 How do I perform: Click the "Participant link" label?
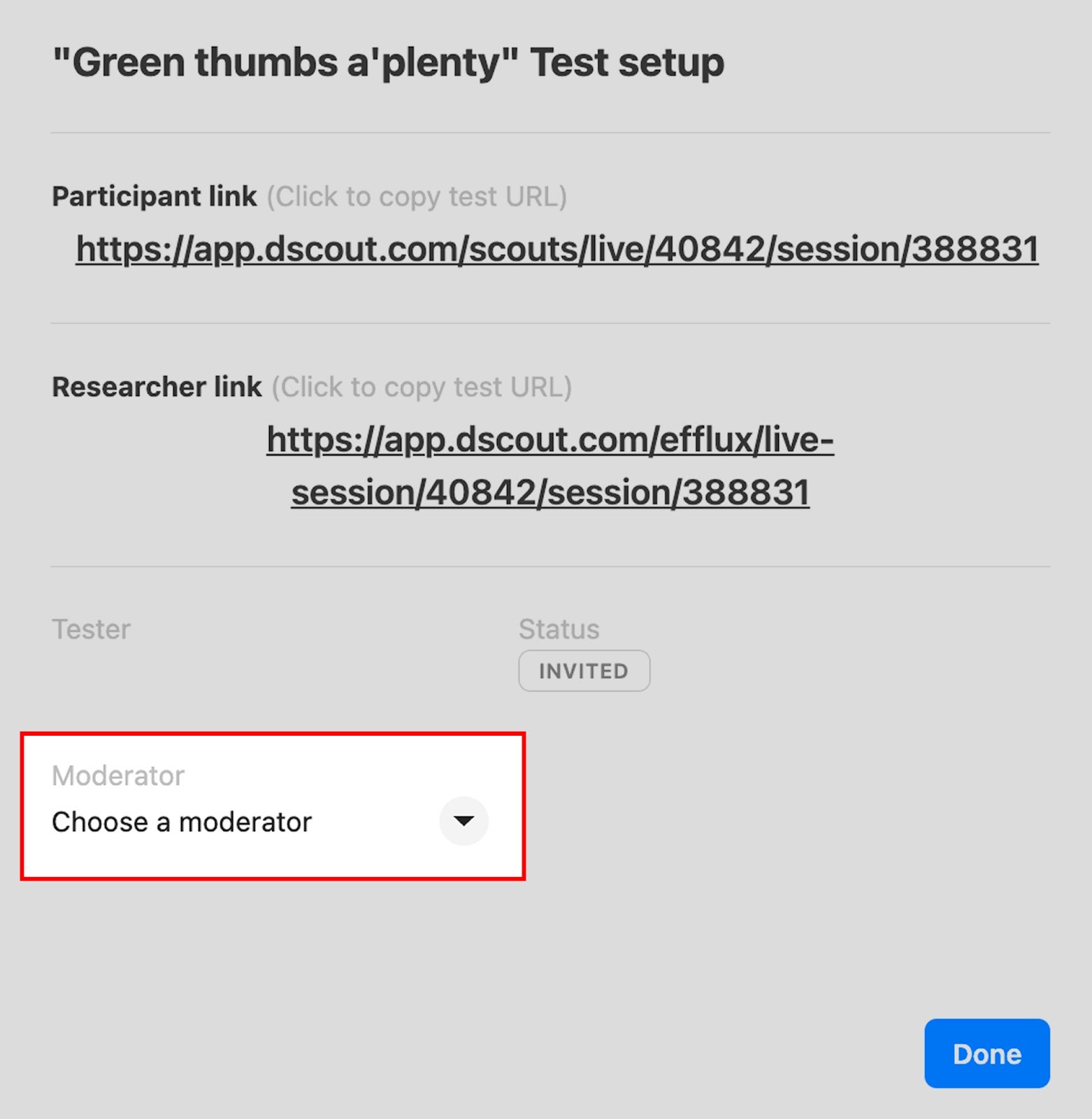(x=155, y=197)
